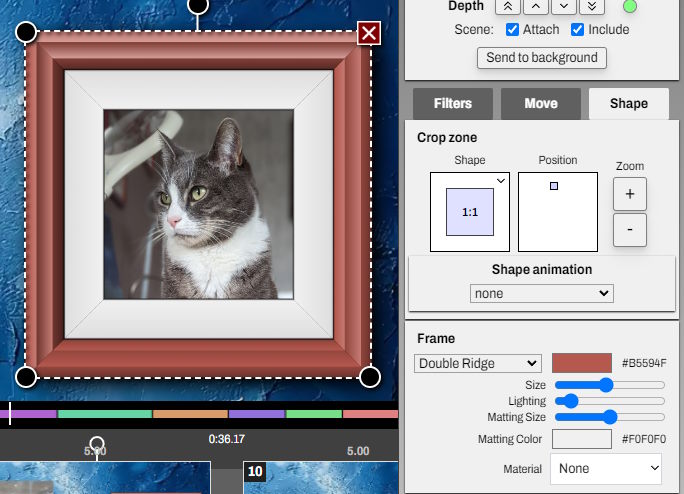Lower layer depth one step down
Screen dimensions: 684x494
pyautogui.click(x=565, y=6)
